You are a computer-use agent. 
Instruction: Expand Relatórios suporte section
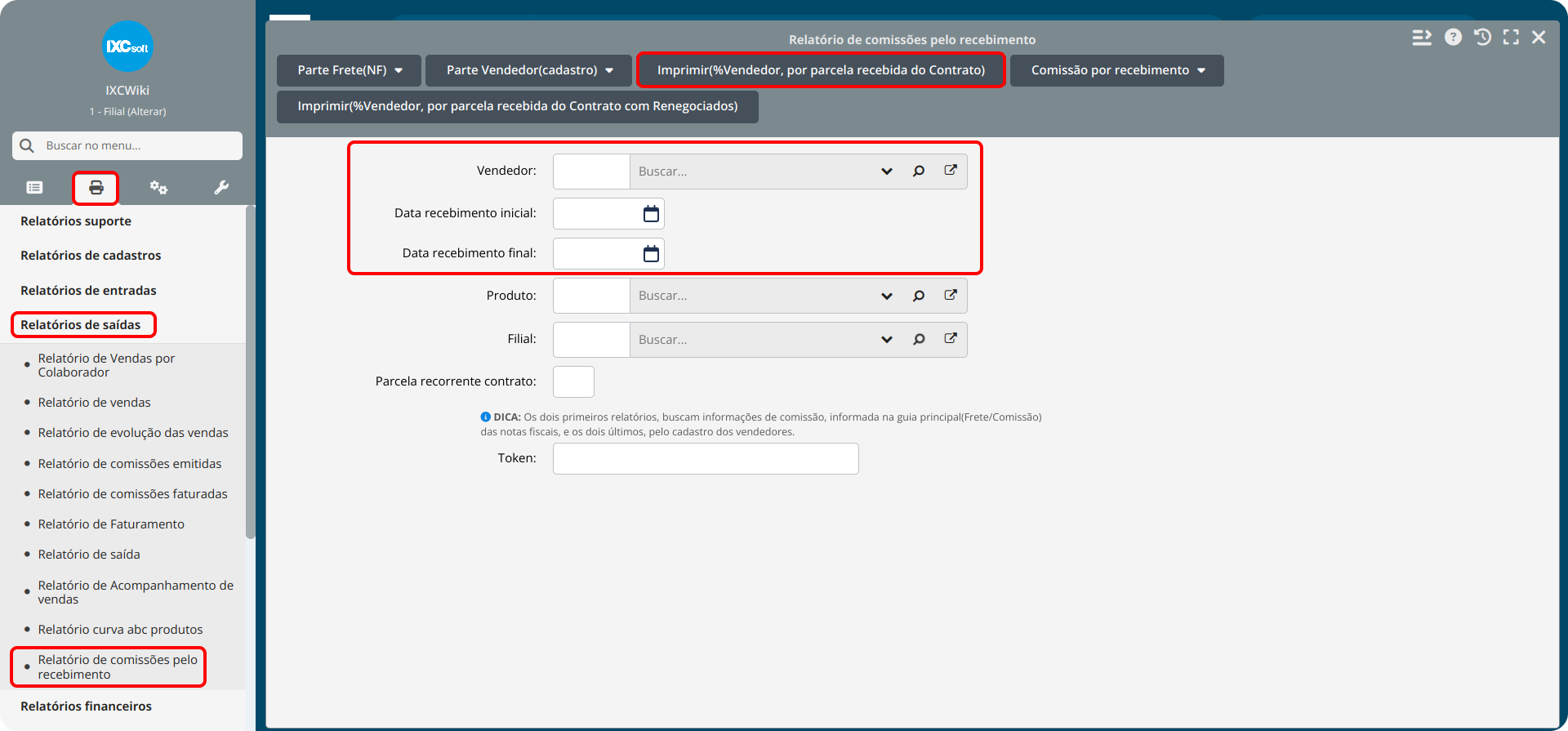(76, 221)
